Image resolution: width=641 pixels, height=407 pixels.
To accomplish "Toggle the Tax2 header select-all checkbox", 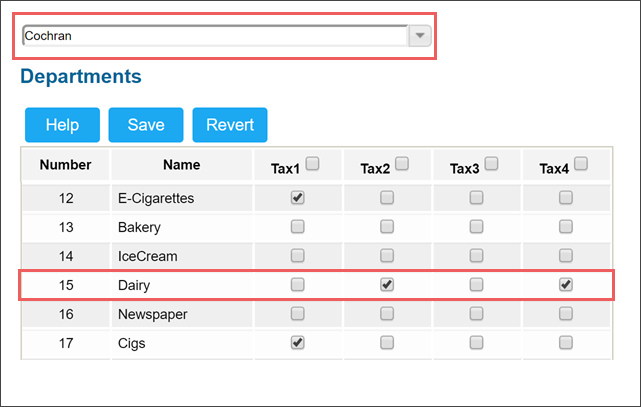I will tap(402, 163).
